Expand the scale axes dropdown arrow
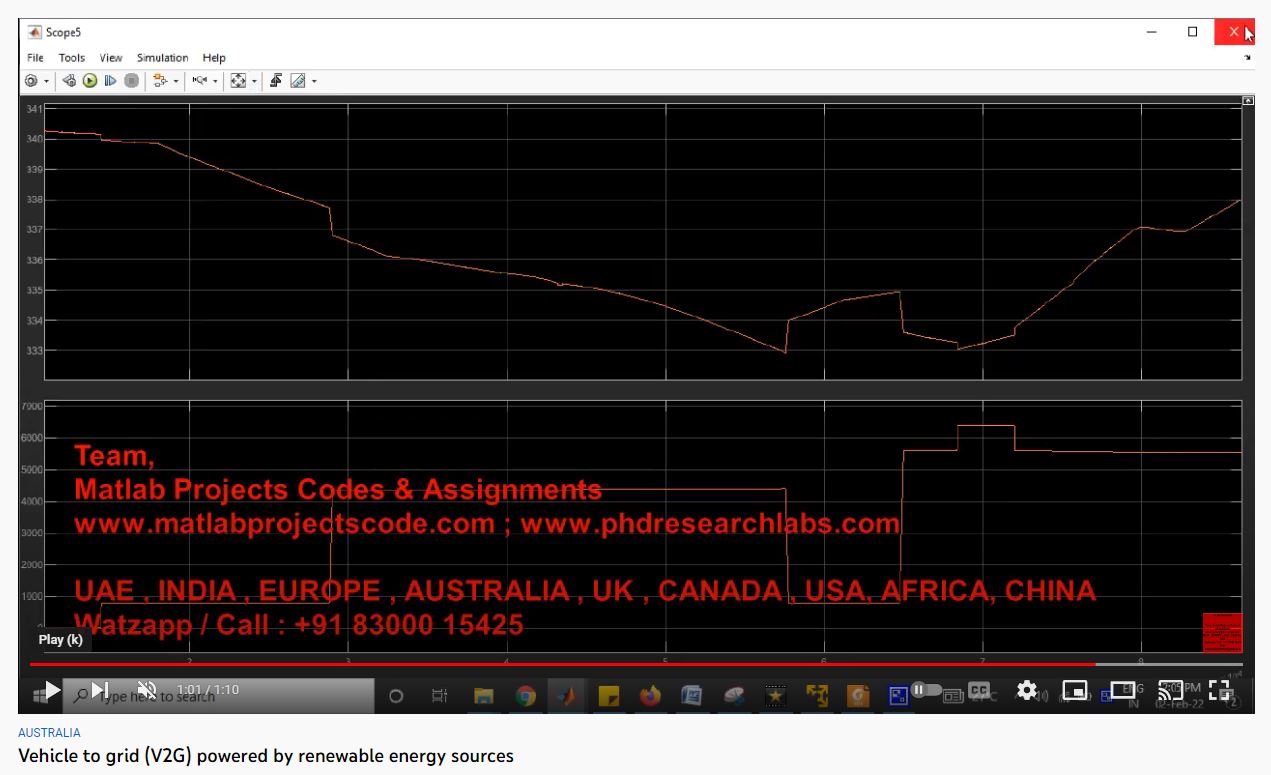This screenshot has height=775, width=1271. pyautogui.click(x=254, y=81)
